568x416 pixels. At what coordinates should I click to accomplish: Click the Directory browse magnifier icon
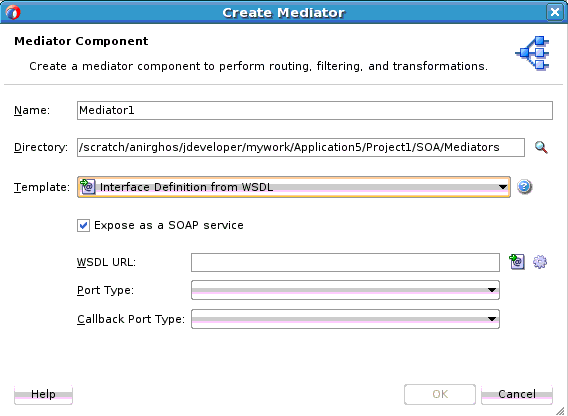tap(541, 147)
